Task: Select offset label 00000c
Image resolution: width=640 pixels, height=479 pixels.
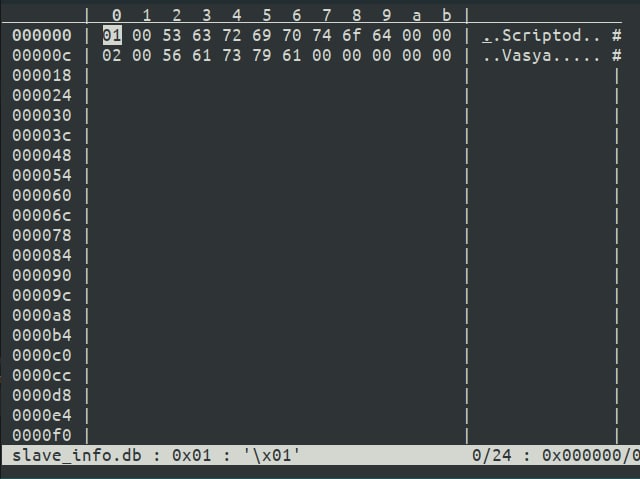Action: [42, 55]
